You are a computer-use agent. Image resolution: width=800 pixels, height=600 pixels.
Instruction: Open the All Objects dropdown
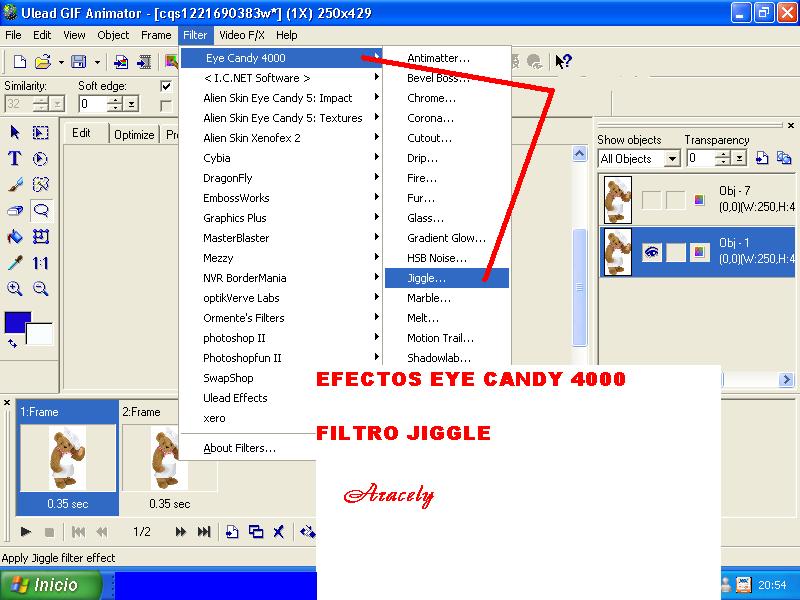tap(672, 159)
